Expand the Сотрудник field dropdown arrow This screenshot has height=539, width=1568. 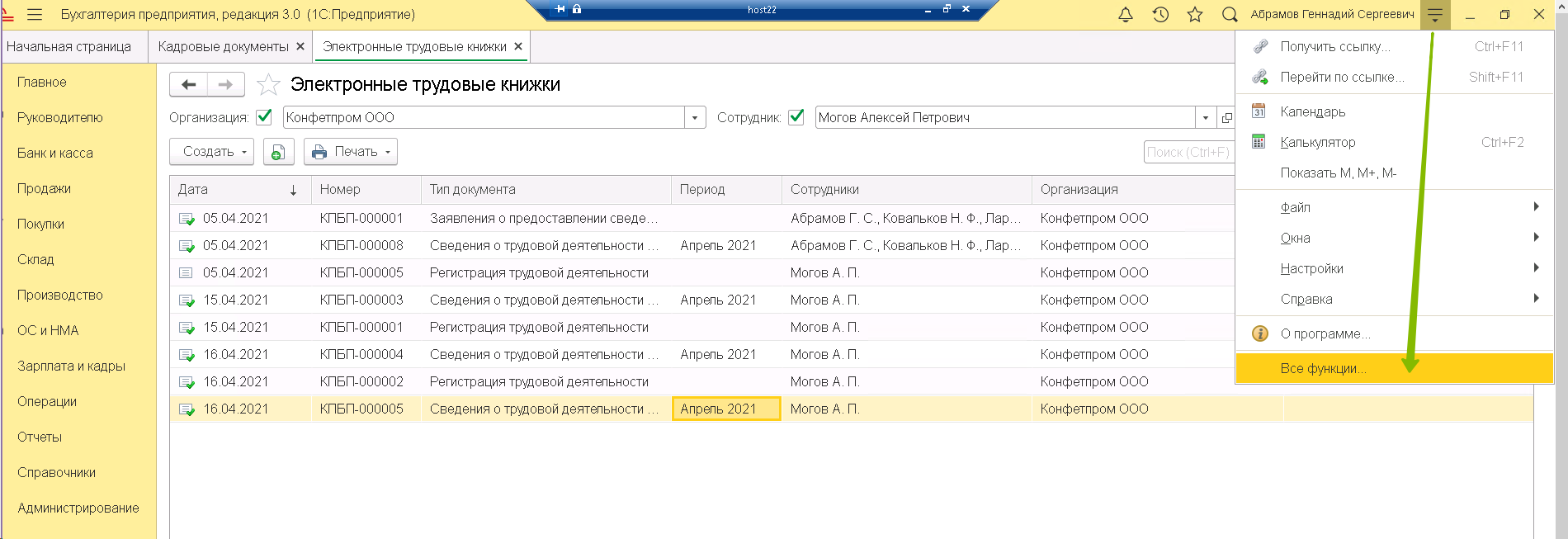[x=1206, y=117]
